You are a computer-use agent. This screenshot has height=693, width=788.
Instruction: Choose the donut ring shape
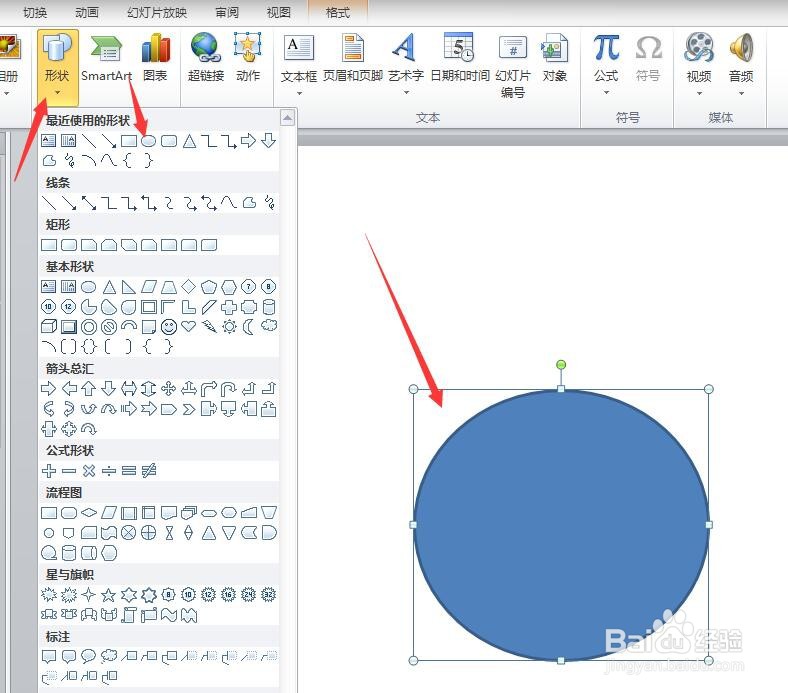tap(89, 327)
